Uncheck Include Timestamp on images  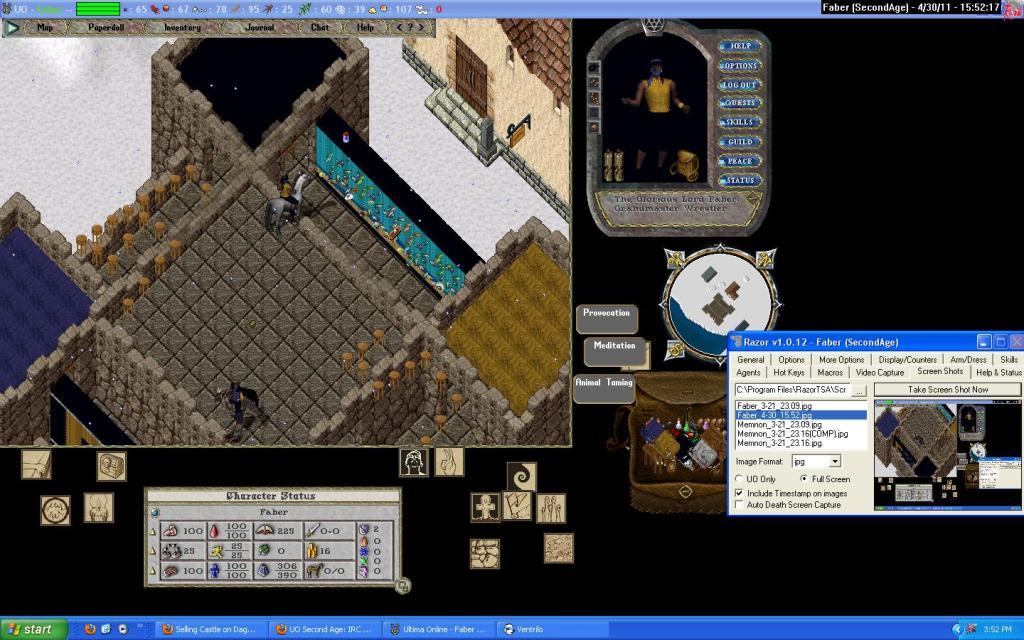pyautogui.click(x=740, y=493)
